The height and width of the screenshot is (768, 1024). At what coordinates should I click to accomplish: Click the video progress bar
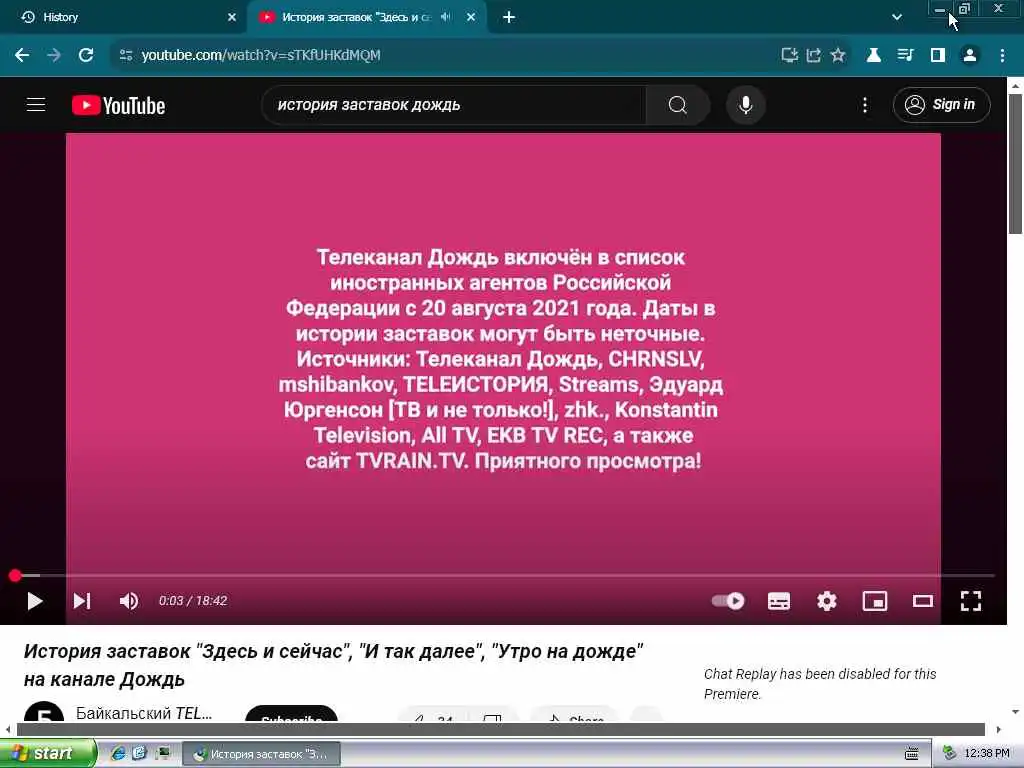(503, 575)
